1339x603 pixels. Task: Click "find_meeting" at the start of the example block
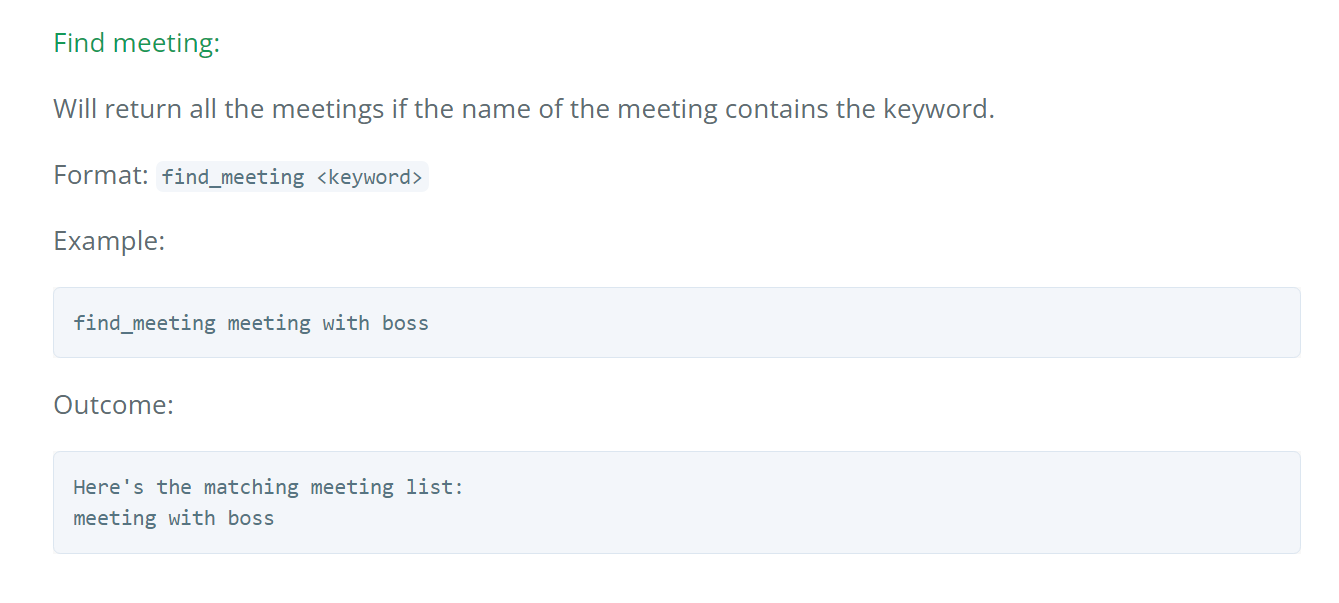[144, 323]
